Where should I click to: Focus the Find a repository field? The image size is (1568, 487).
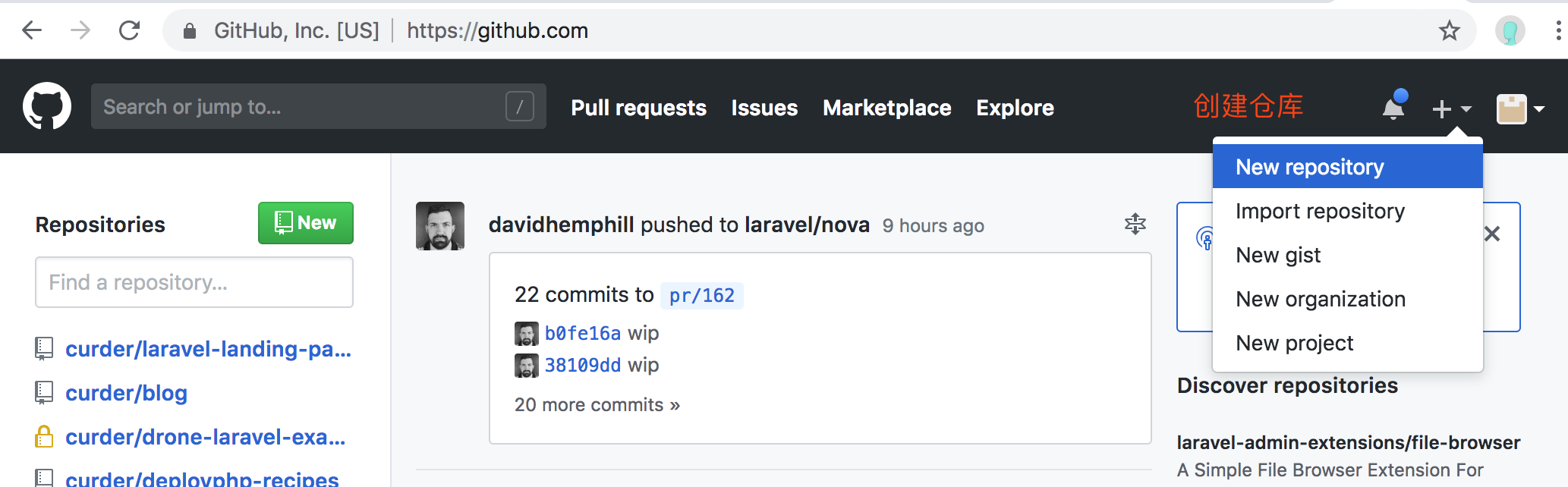pyautogui.click(x=194, y=282)
